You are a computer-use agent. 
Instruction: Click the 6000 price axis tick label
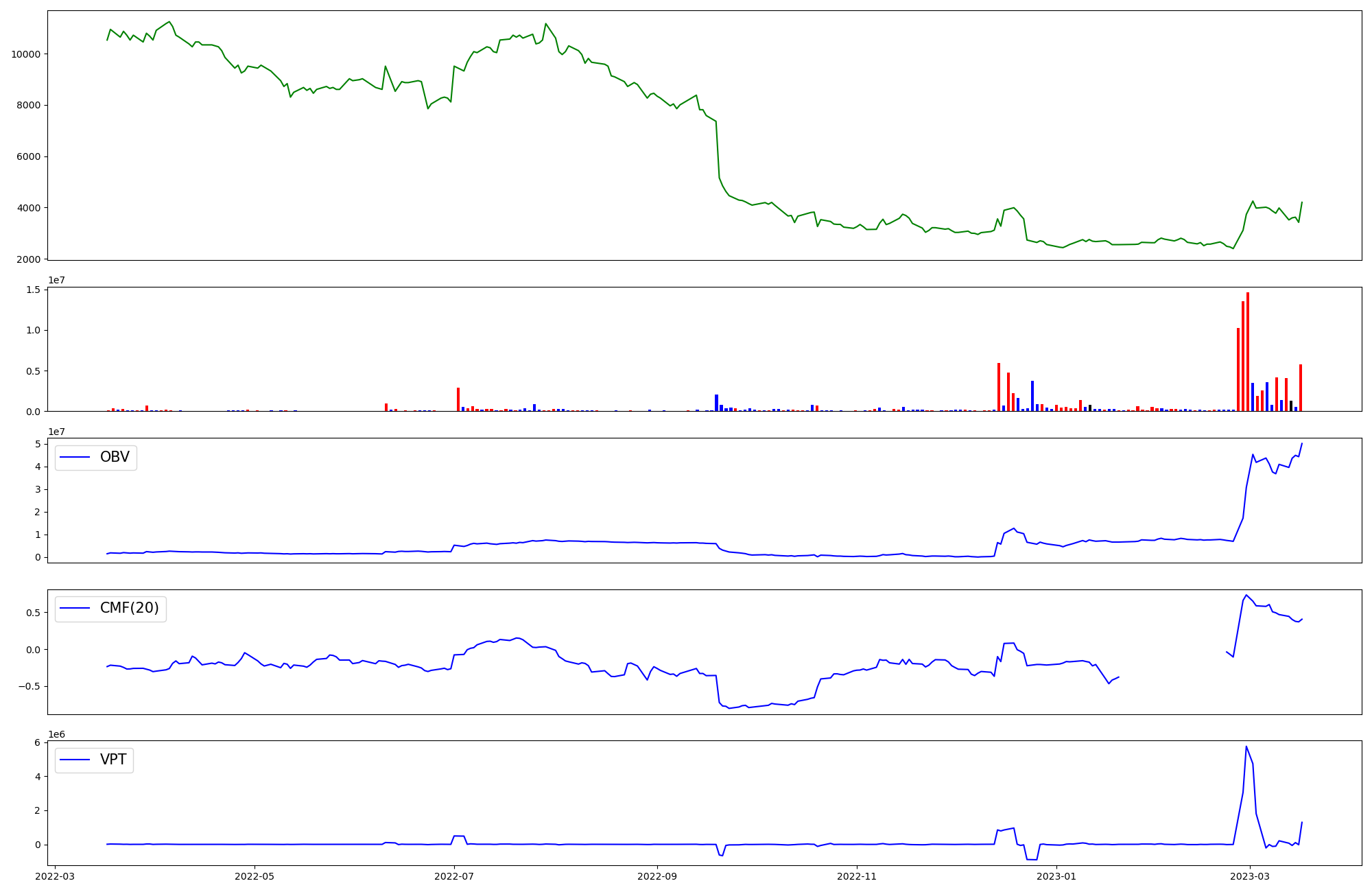29,156
